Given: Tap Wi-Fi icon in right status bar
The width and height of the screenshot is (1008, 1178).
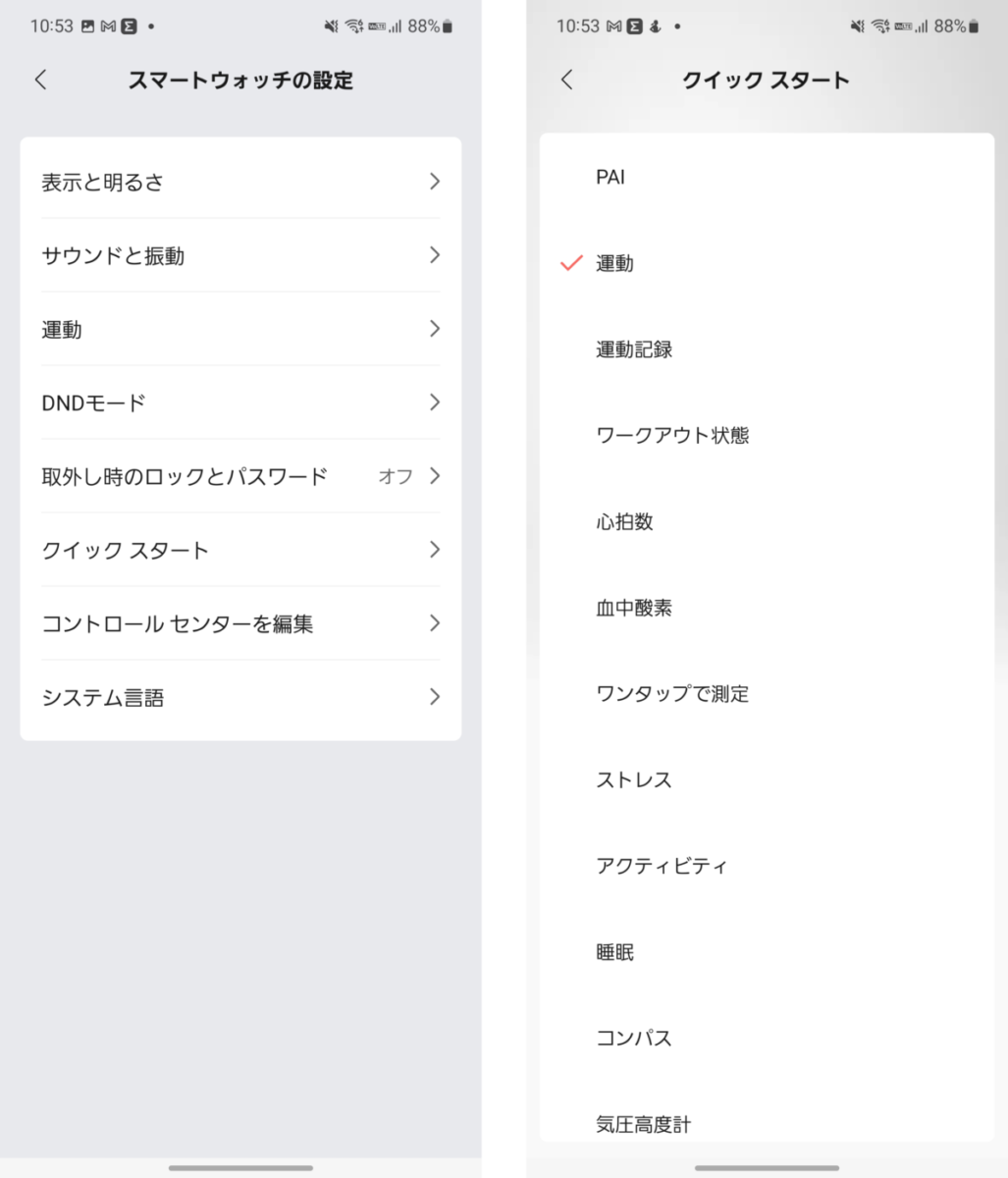Looking at the screenshot, I should pyautogui.click(x=879, y=27).
